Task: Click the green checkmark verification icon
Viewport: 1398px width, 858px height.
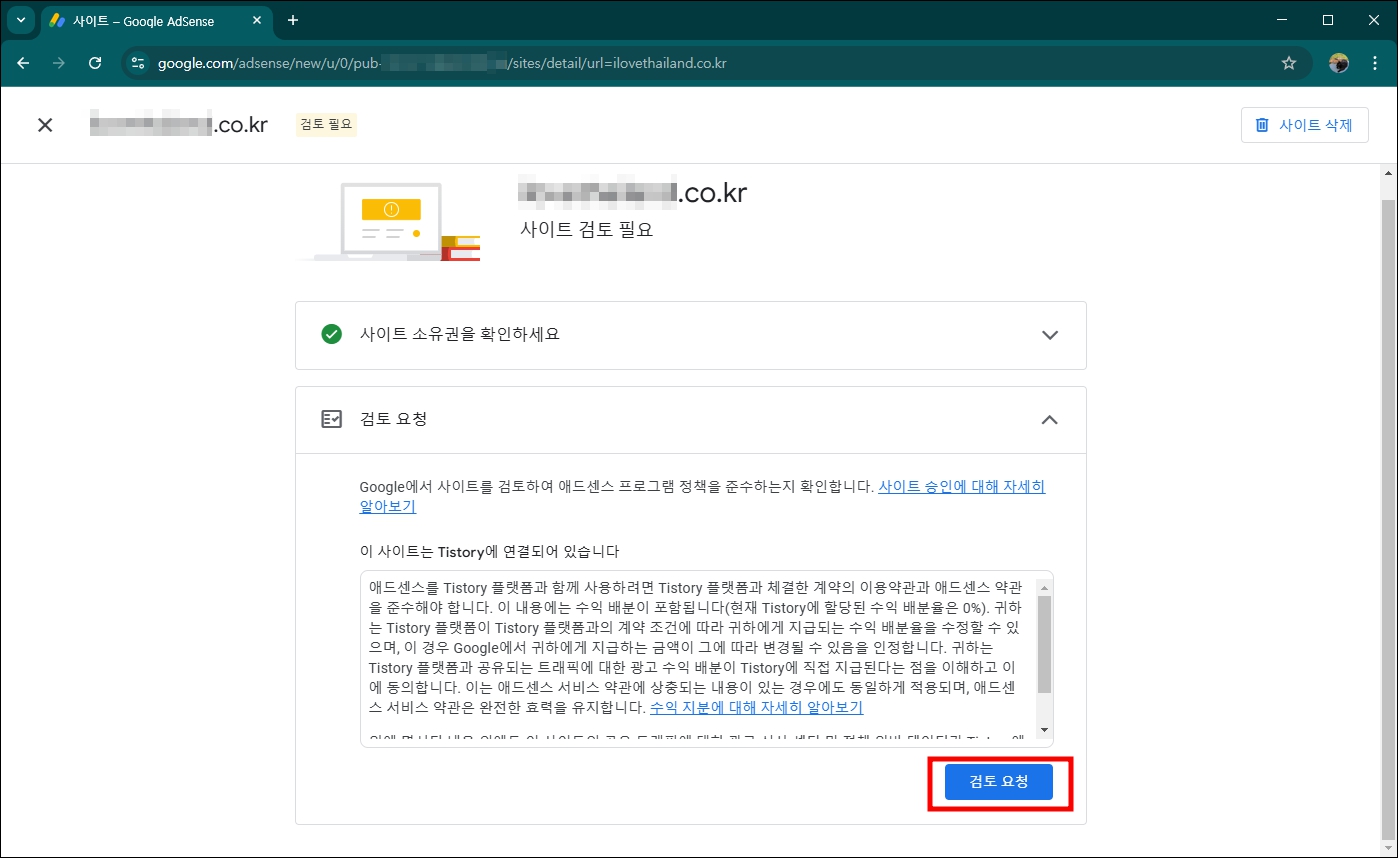Action: click(331, 334)
